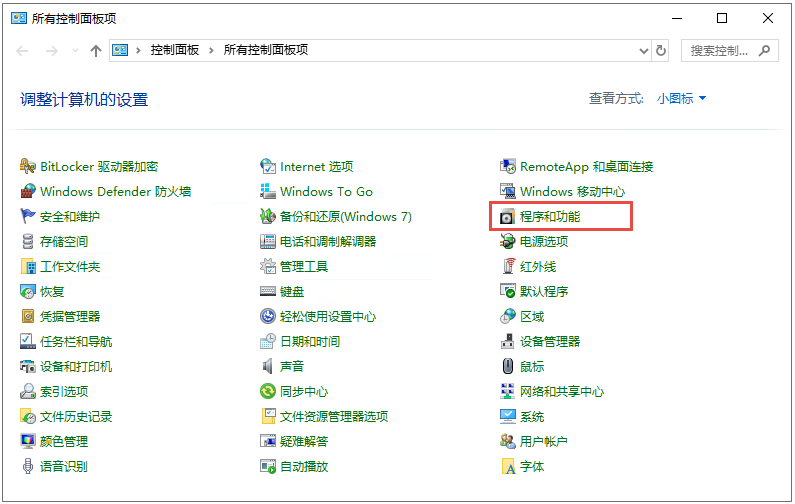Open the 键盘 keyboard icon
Viewport: 795px width, 504px height.
point(268,292)
